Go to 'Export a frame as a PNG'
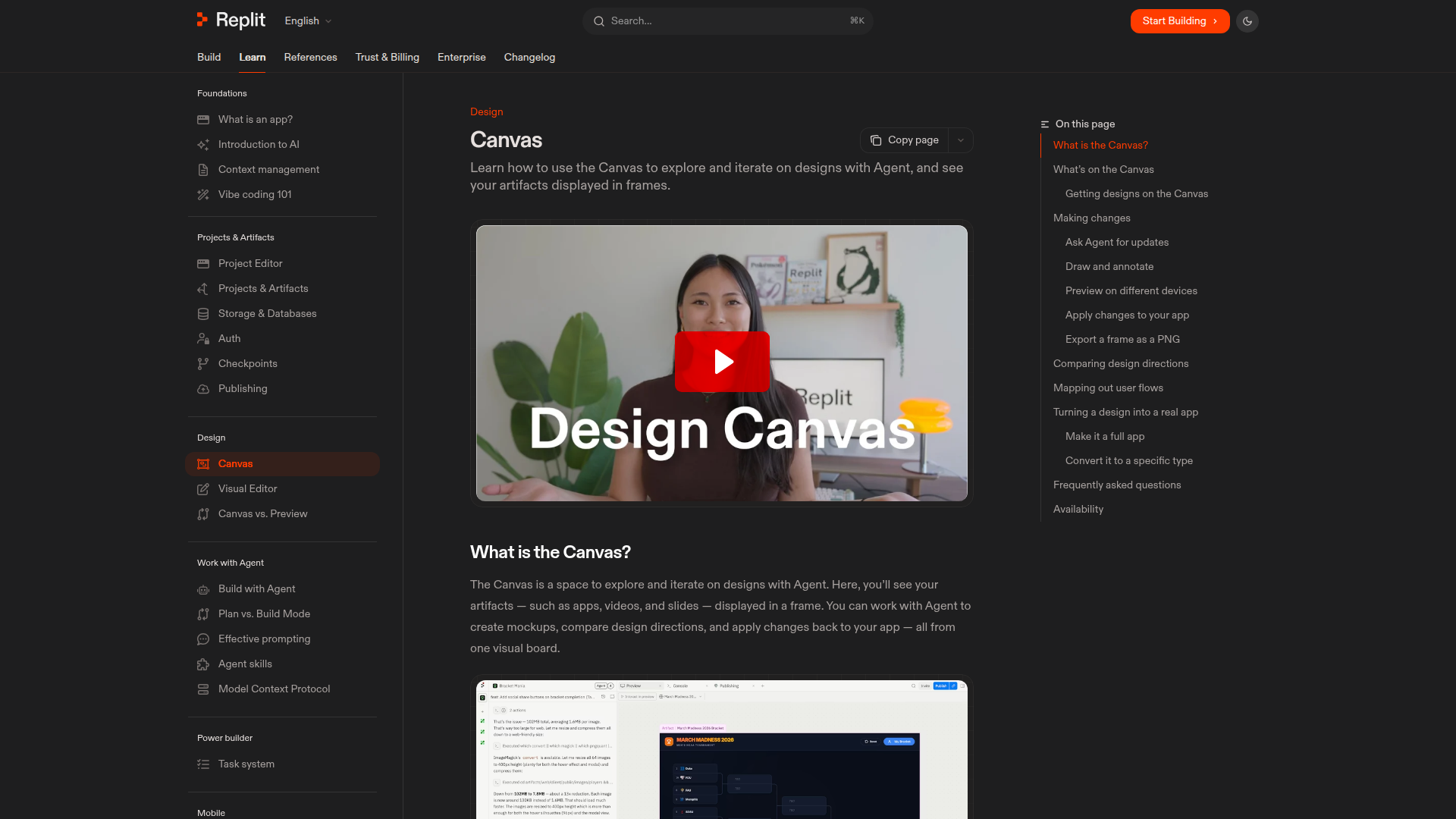 click(x=1122, y=340)
